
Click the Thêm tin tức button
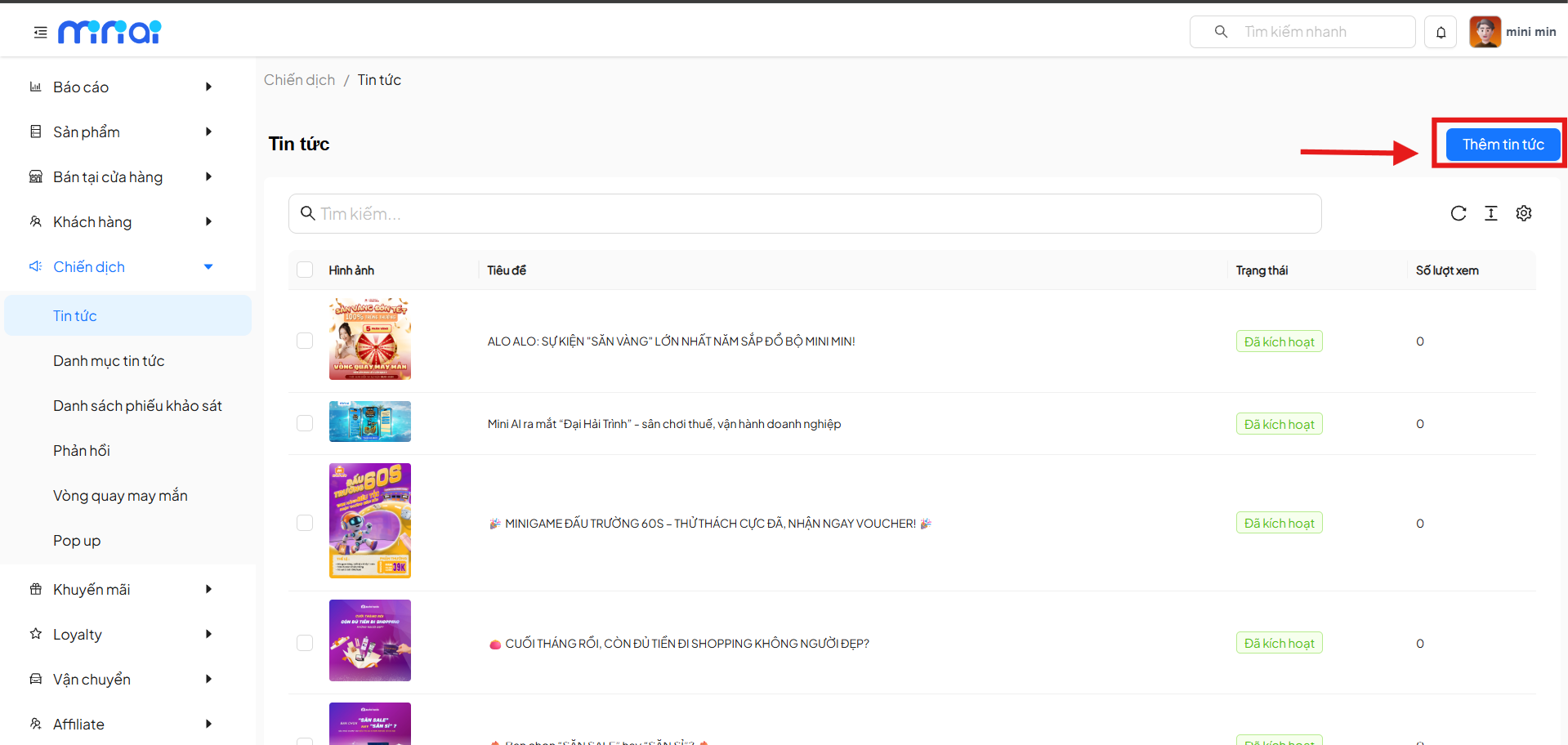[x=1502, y=145]
